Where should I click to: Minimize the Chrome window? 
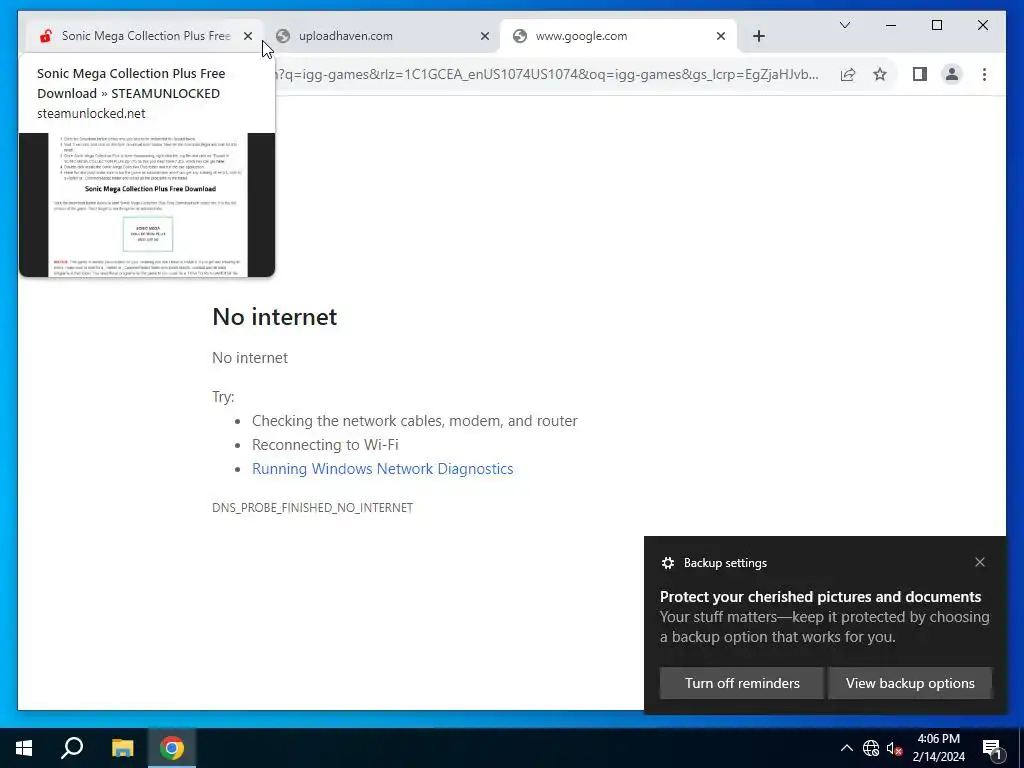(891, 25)
